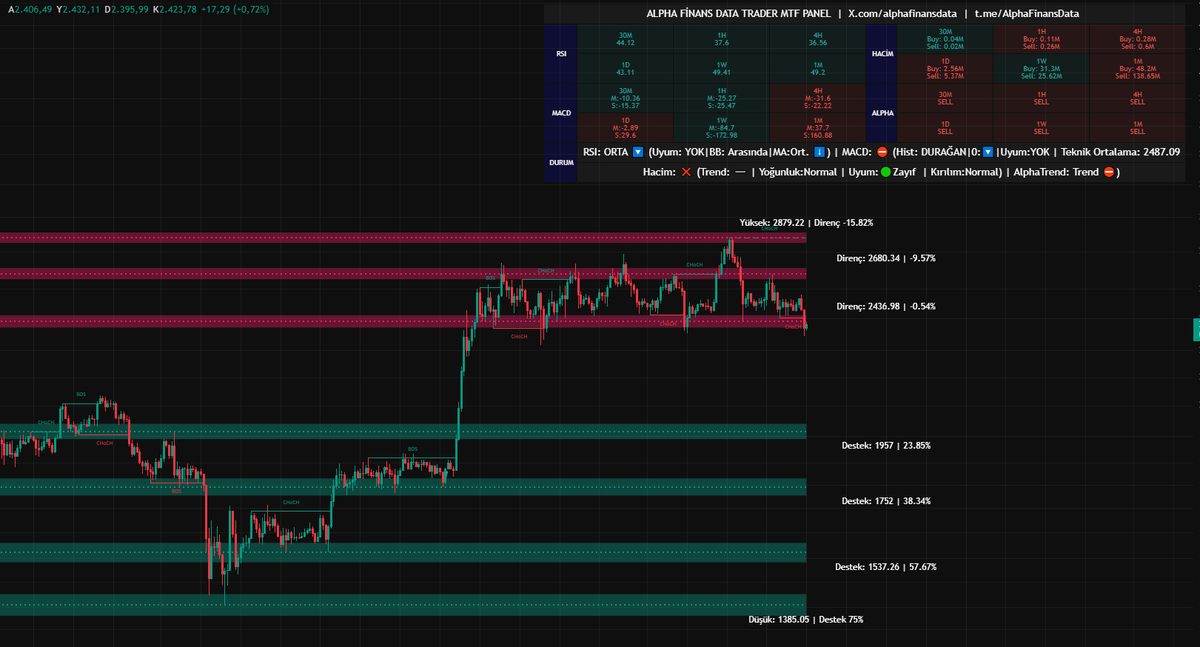Select the HACİM row header
Viewport: 1200px width, 647px height.
tap(882, 54)
